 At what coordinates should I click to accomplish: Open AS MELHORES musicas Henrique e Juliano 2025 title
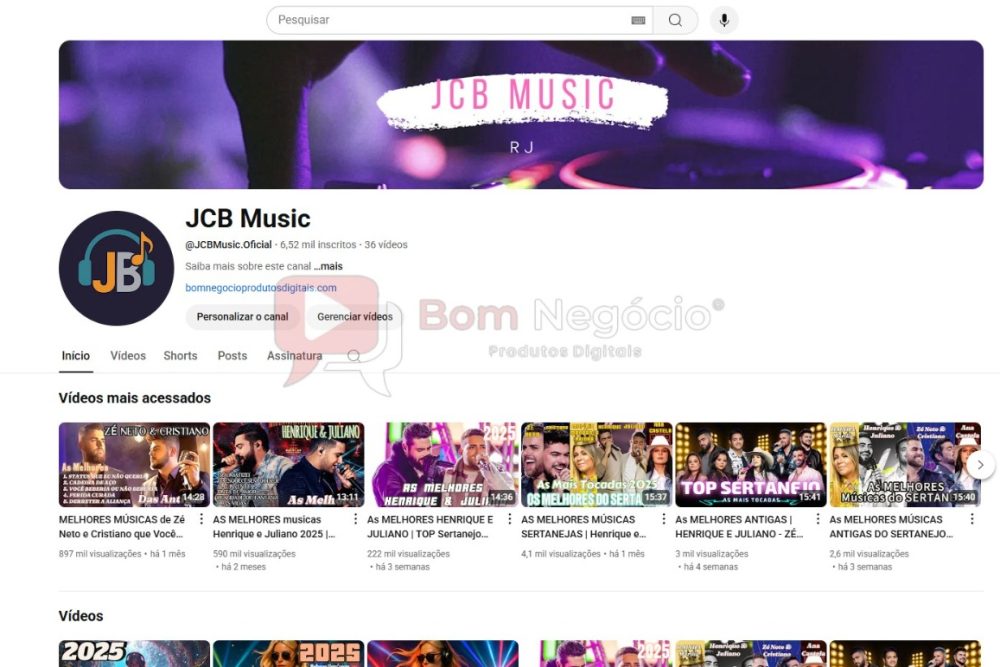274,527
